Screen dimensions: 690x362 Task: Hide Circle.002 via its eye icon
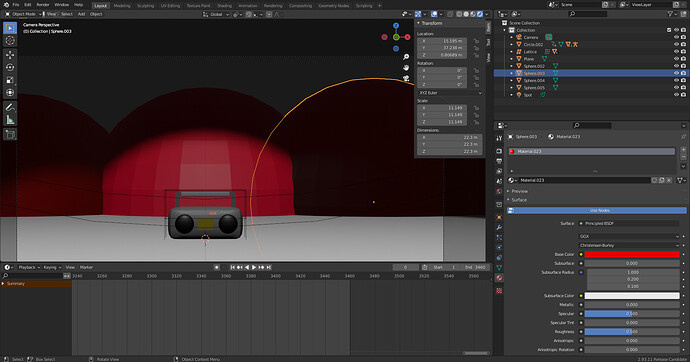676,44
